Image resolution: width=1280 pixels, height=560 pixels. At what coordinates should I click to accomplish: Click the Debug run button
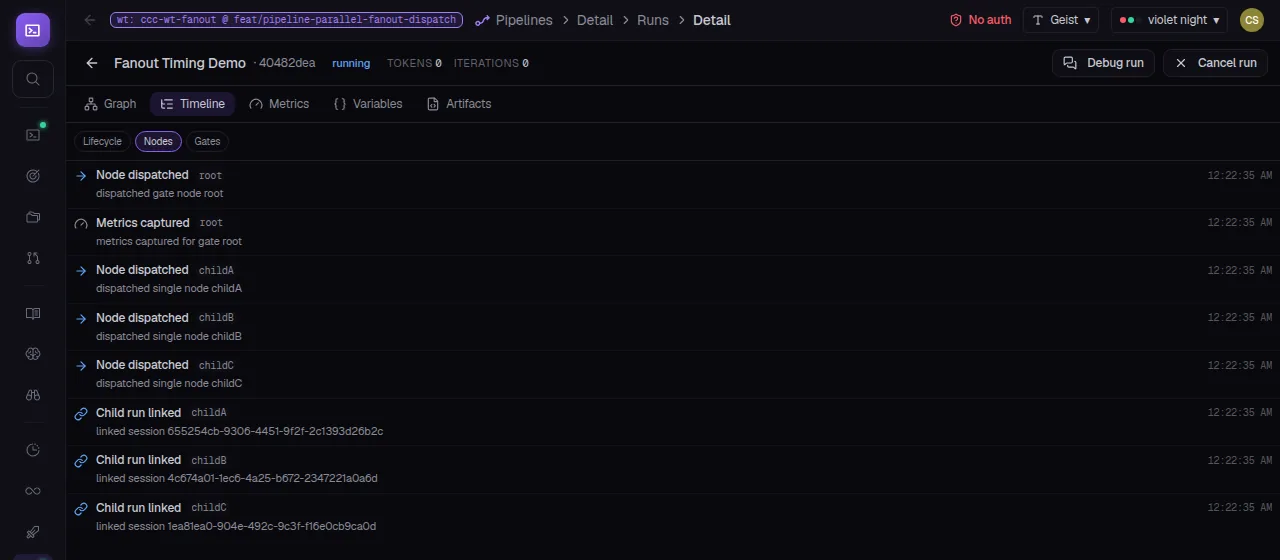click(1103, 63)
